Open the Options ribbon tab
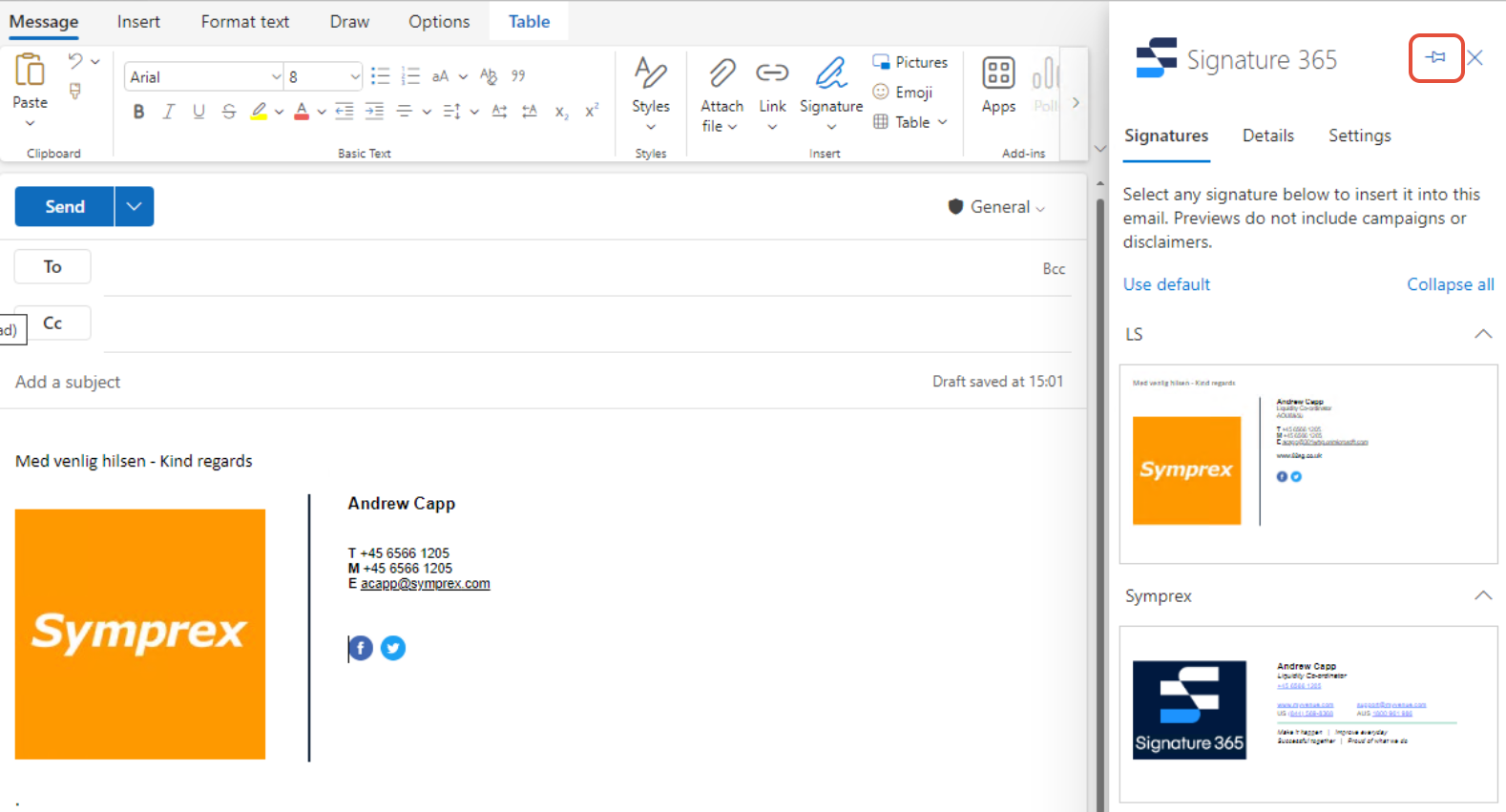This screenshot has width=1506, height=812. 439,21
